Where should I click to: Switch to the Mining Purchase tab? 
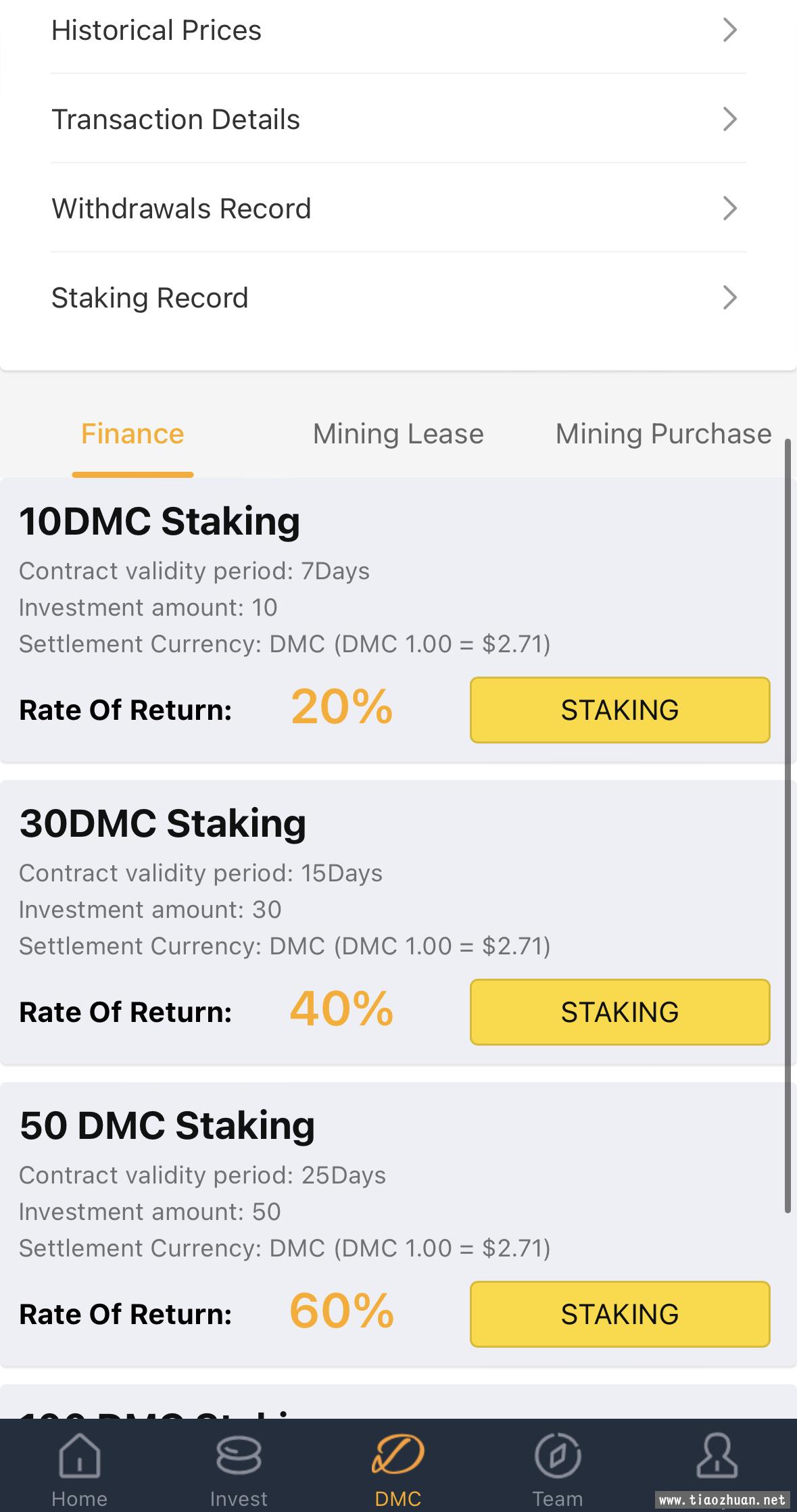pos(663,434)
